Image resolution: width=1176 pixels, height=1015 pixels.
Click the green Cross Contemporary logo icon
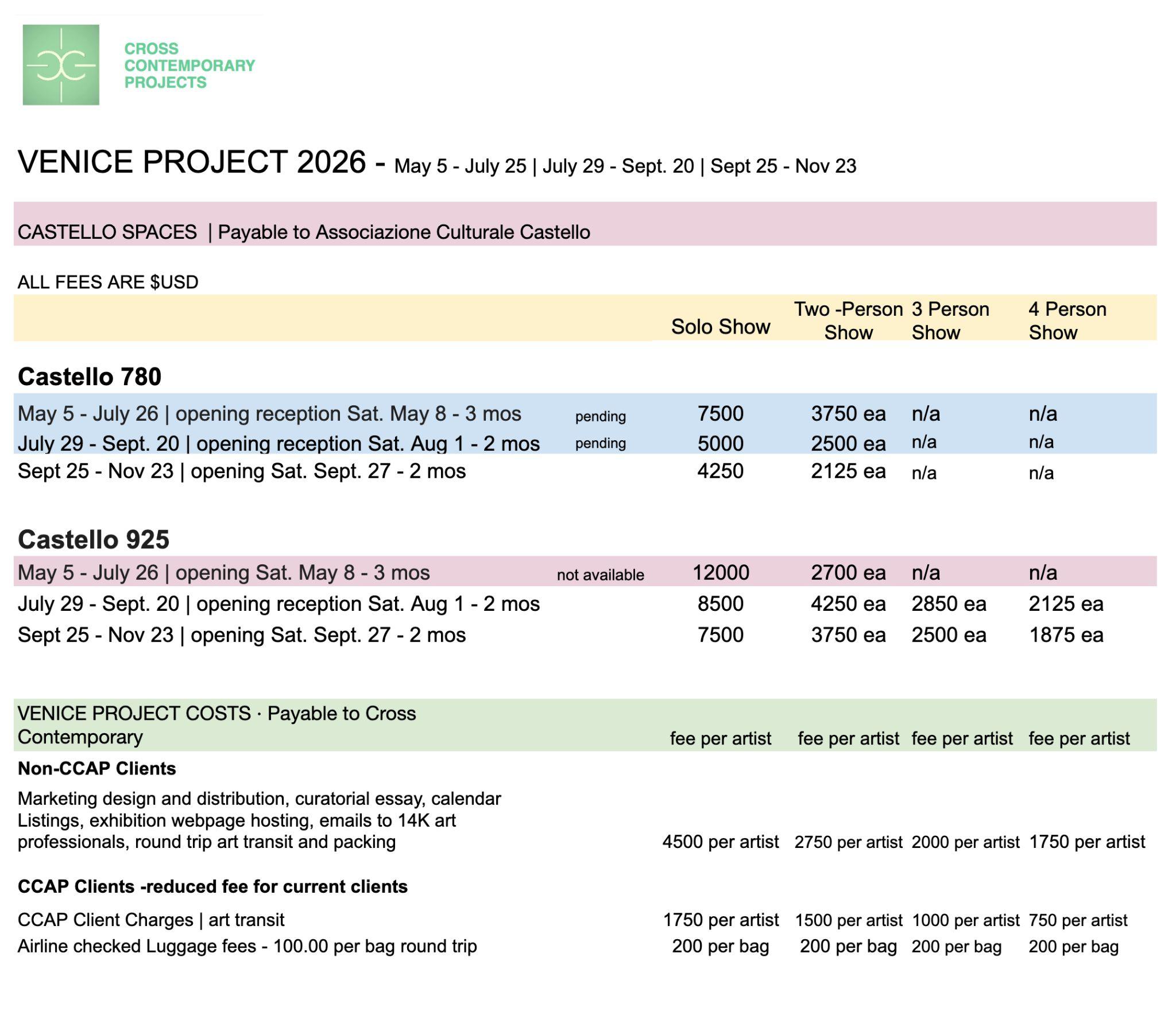tap(61, 65)
